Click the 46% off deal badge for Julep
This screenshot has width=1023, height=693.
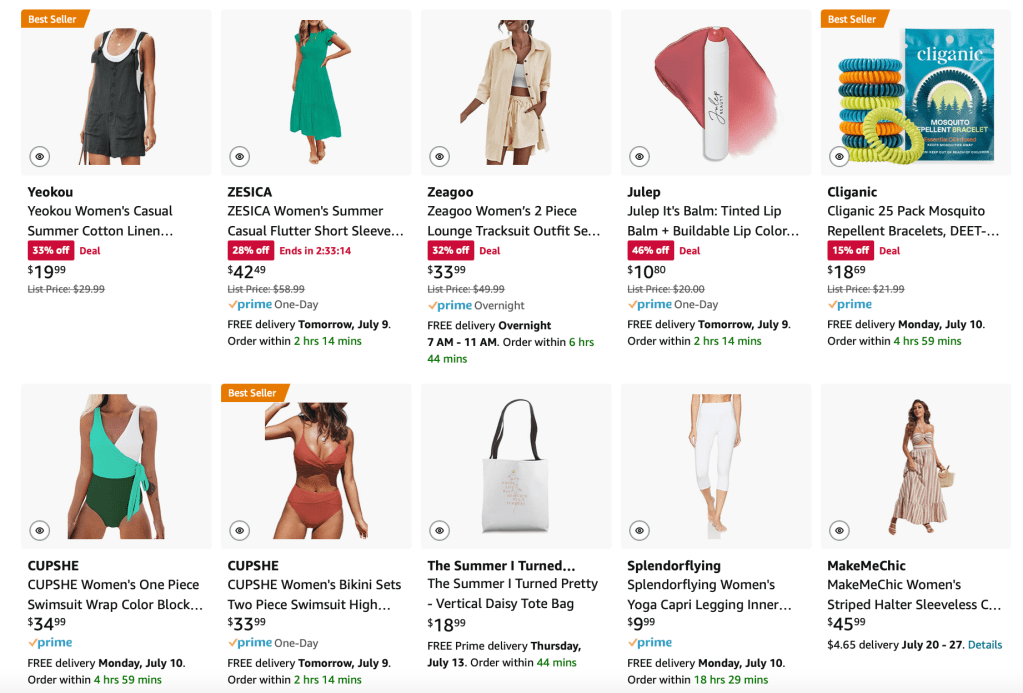tap(650, 250)
